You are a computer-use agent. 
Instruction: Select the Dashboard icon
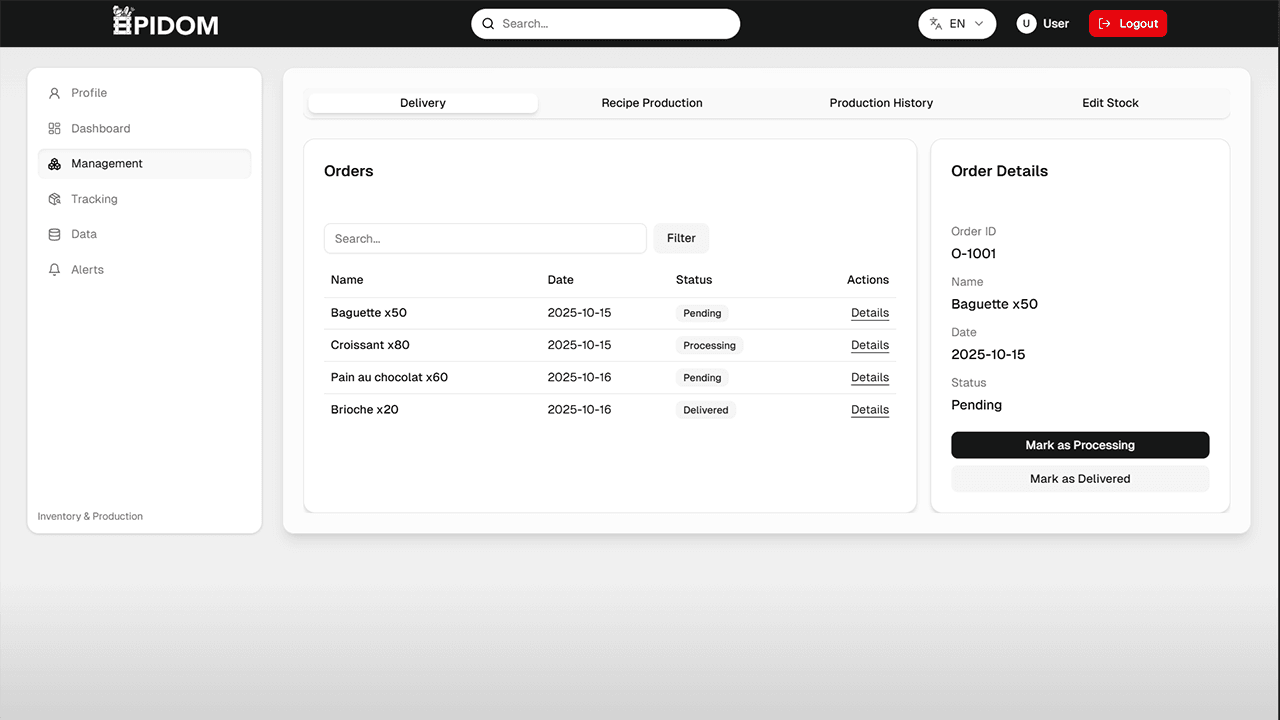point(54,128)
